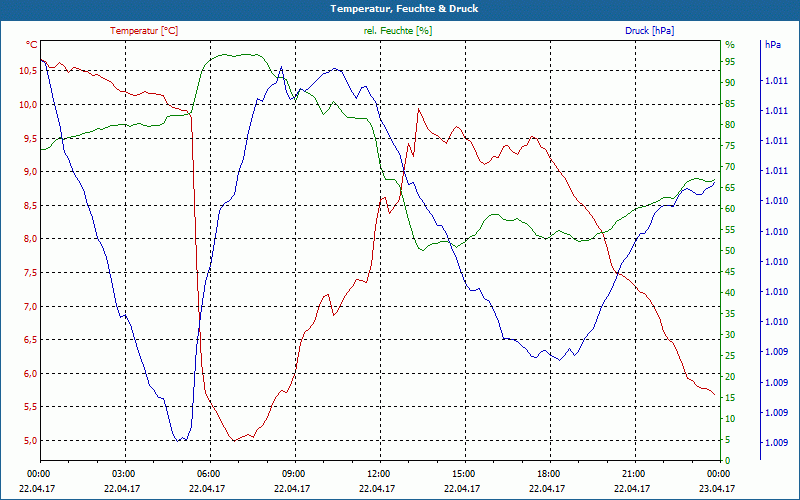This screenshot has height=500, width=800.
Task: Click the "°C" unit label of the temperature axis
Action: [x=32, y=44]
